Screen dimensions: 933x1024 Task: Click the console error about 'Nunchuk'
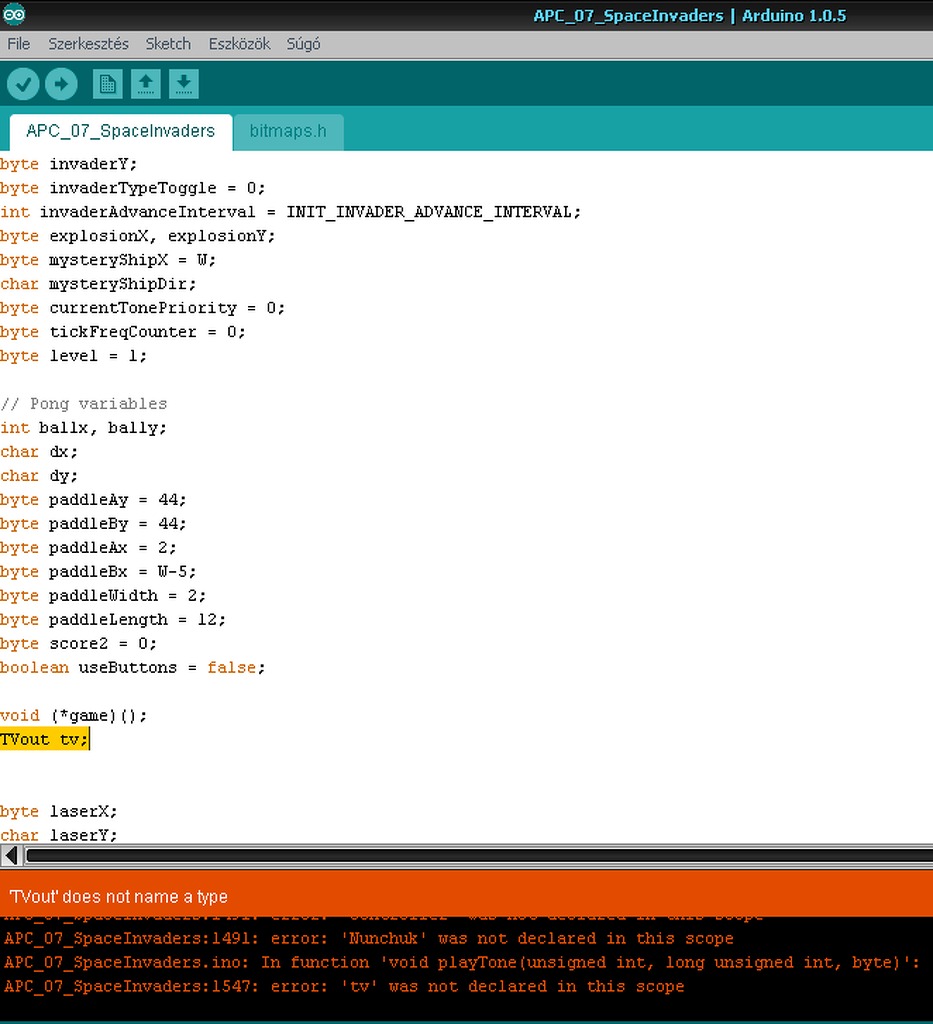369,938
